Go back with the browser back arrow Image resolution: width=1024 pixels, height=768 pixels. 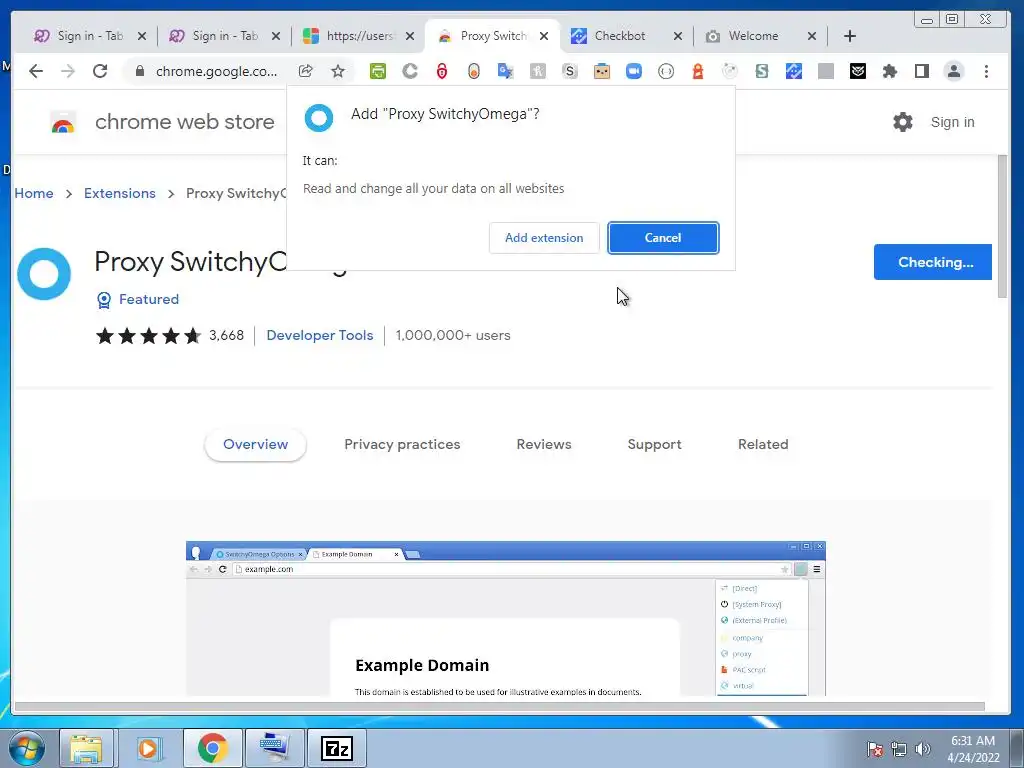click(x=36, y=71)
